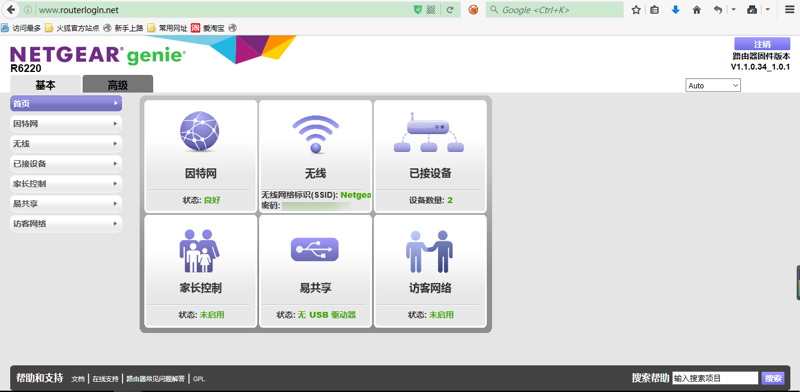This screenshot has height=392, width=800.
Task: Click the green shield icon in address bar
Action: [x=417, y=10]
